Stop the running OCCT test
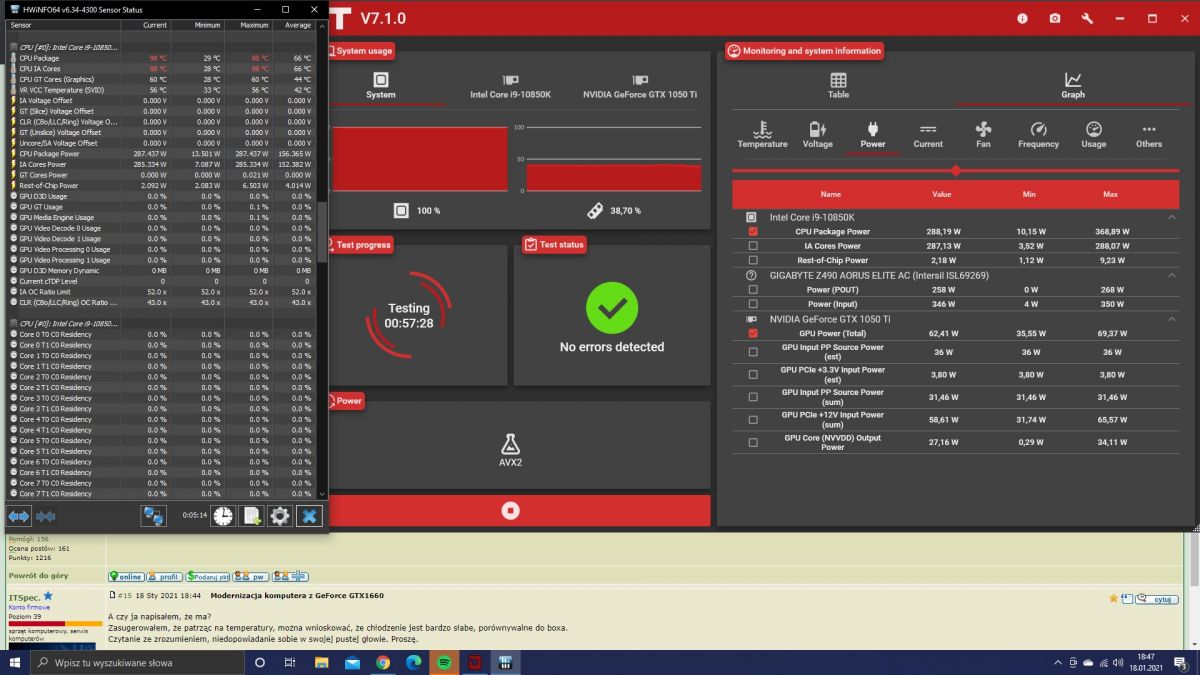Viewport: 1200px width, 675px height. tap(511, 510)
